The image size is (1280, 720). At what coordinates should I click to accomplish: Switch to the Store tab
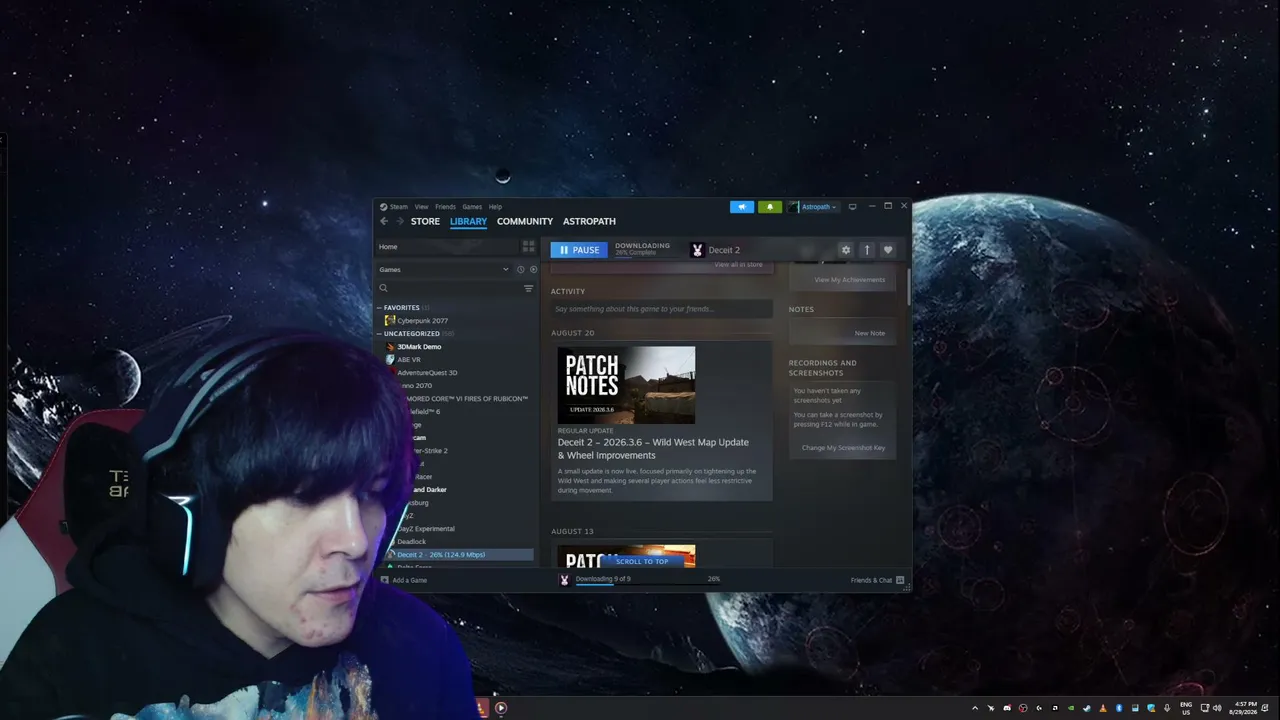[x=425, y=221]
